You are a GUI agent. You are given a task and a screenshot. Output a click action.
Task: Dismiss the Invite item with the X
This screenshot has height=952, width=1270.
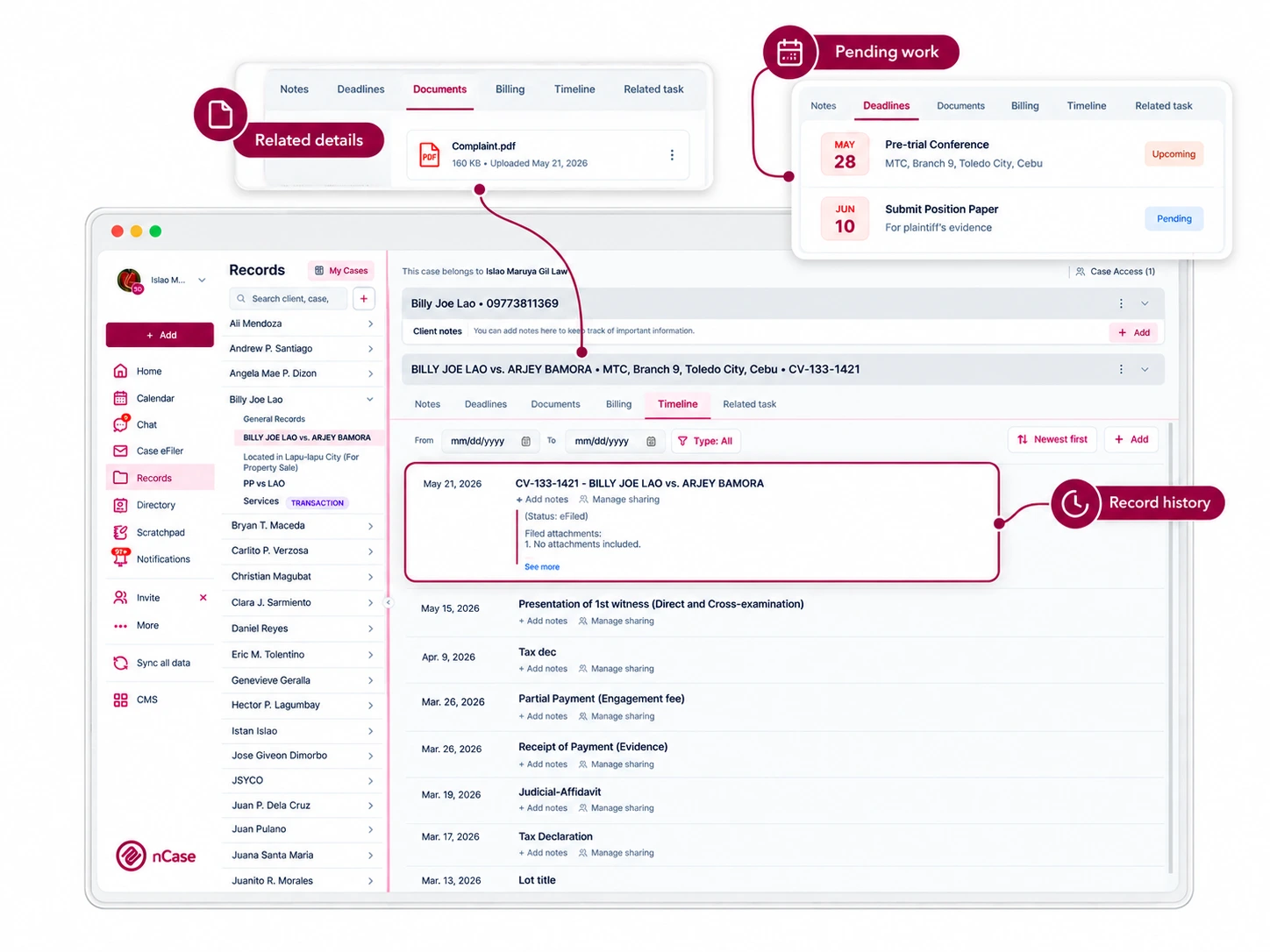203,598
